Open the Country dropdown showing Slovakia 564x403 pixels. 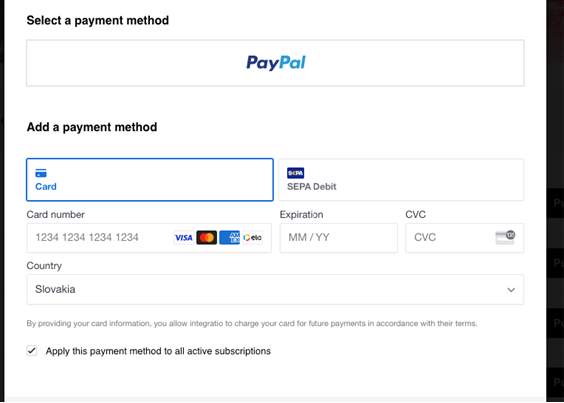pyautogui.click(x=275, y=289)
